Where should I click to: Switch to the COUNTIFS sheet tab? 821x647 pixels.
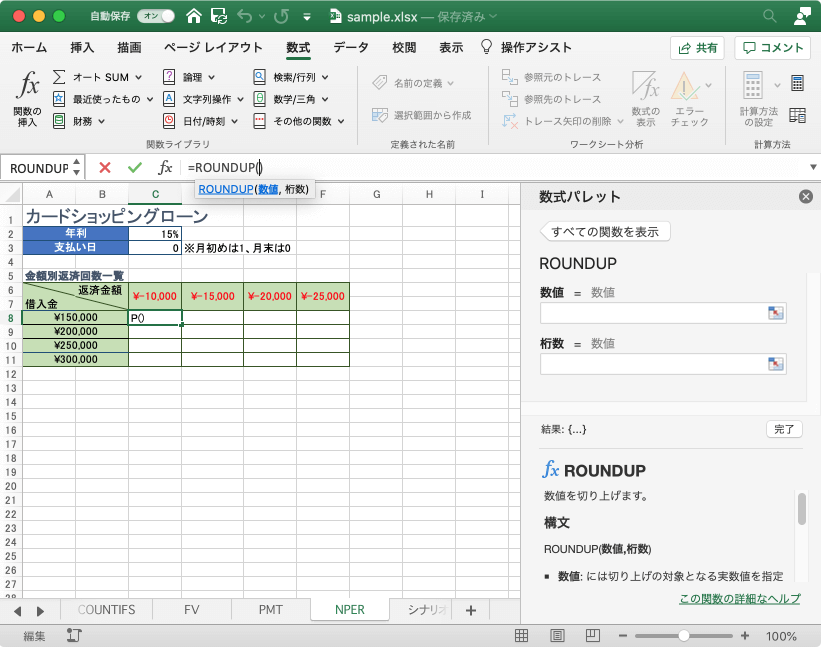[107, 610]
